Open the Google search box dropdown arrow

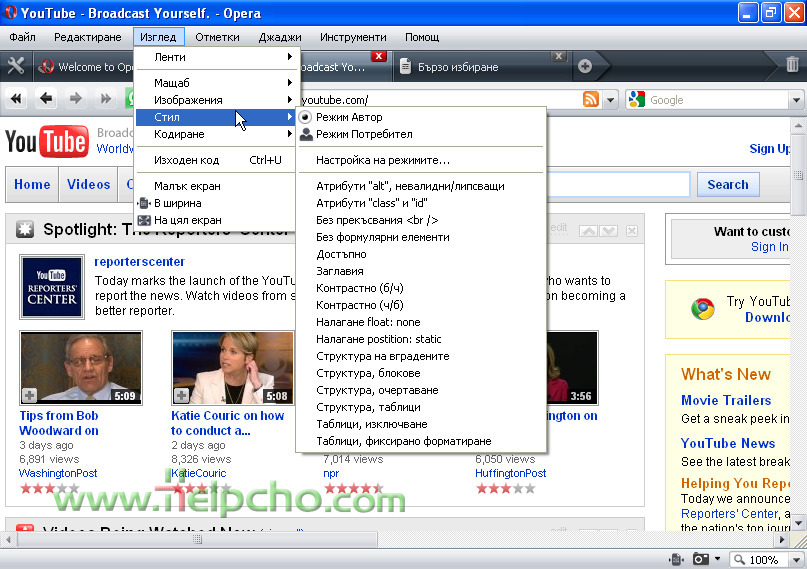pos(796,100)
